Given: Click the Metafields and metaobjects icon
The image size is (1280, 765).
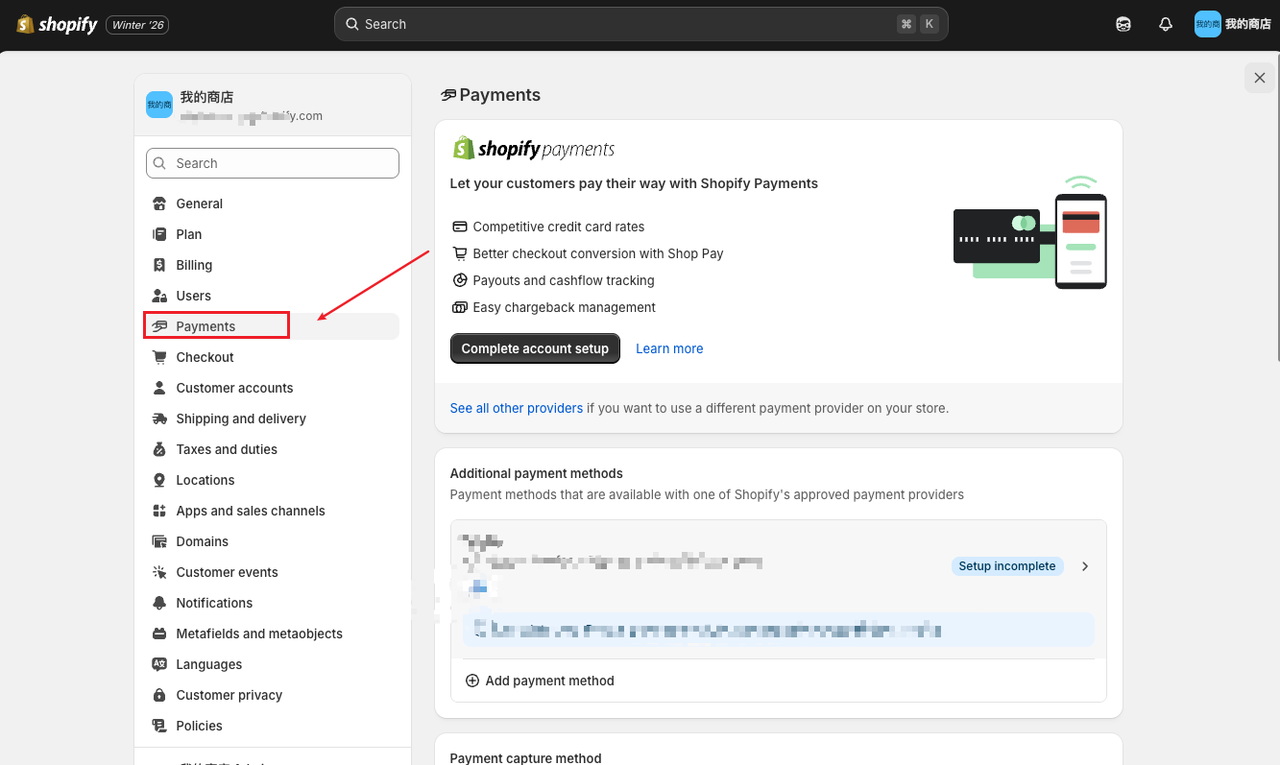Looking at the screenshot, I should pos(159,633).
